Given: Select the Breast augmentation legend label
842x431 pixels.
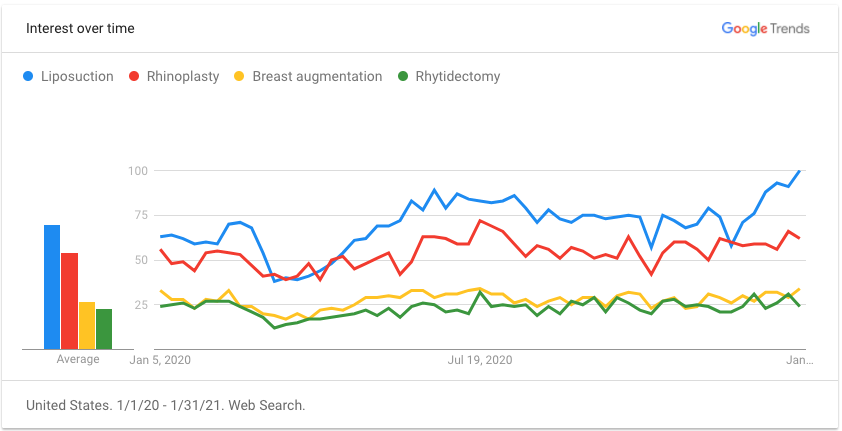Looking at the screenshot, I should pos(317,76).
